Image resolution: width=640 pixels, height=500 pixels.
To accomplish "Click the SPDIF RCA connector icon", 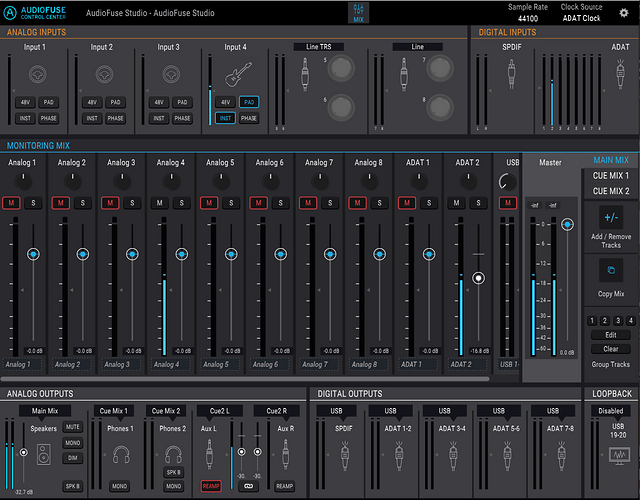I will 511,74.
